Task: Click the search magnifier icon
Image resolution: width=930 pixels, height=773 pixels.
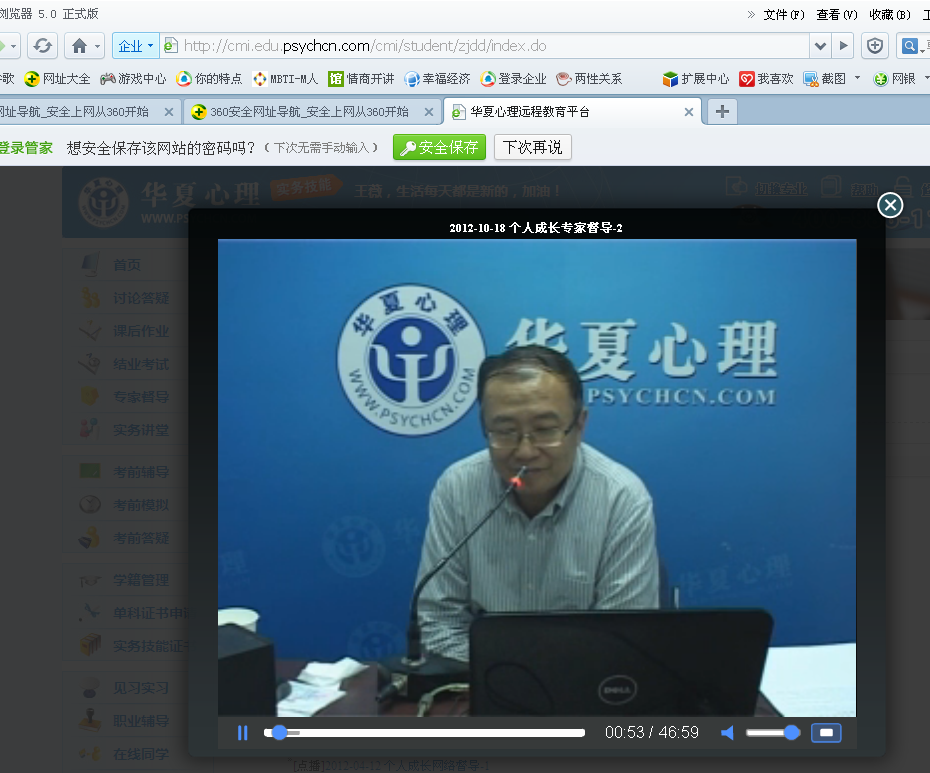Action: (x=910, y=46)
